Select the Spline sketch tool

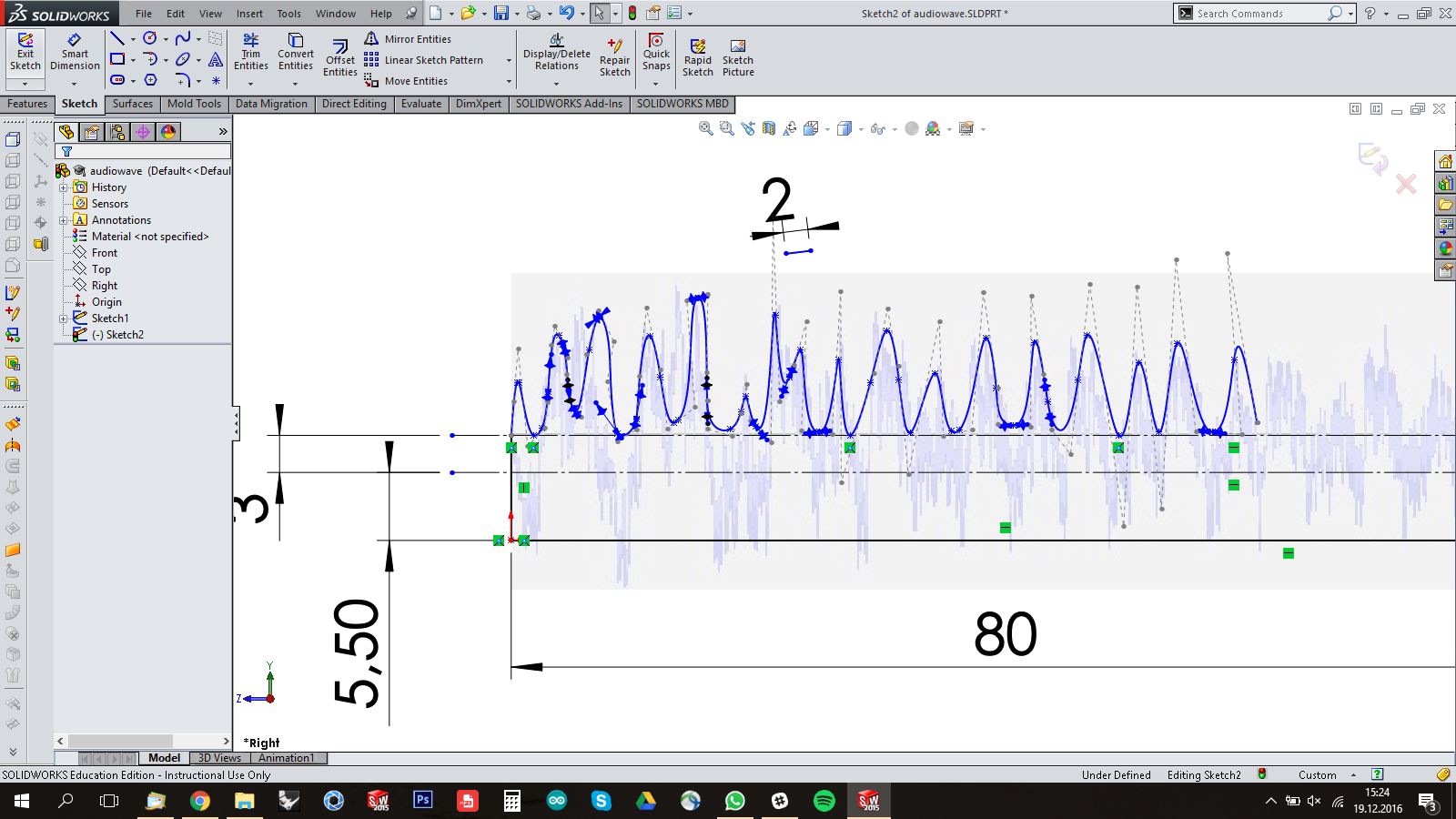pos(182,38)
